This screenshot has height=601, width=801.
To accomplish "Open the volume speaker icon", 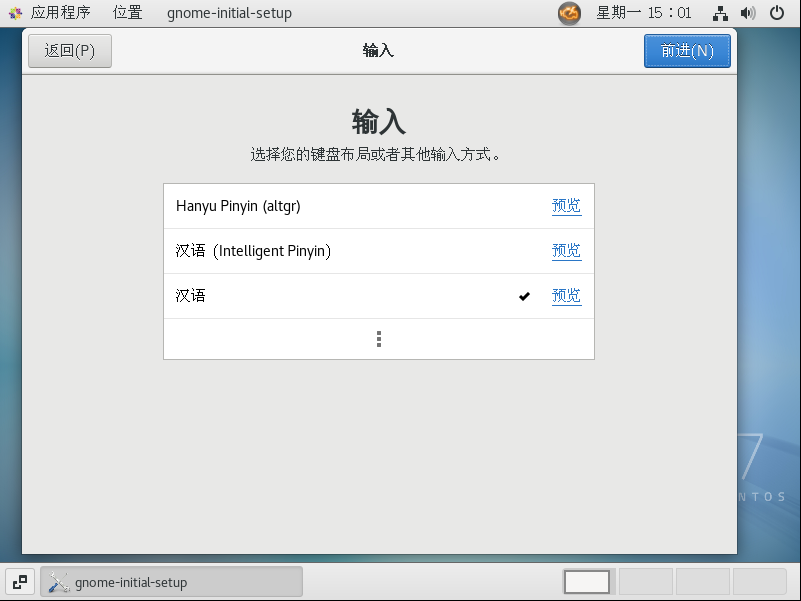I will [x=748, y=13].
